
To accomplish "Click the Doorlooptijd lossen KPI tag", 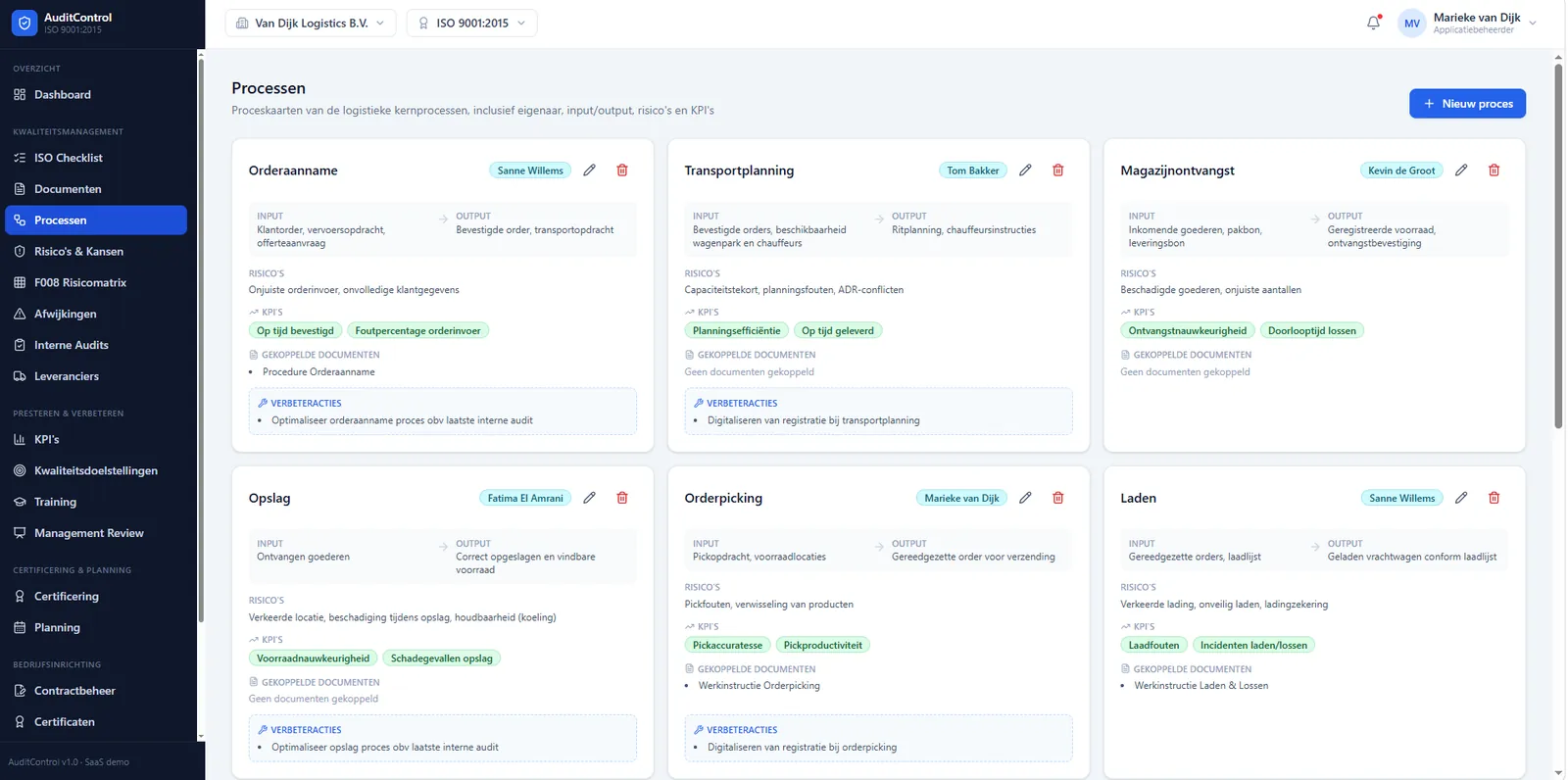I will pos(1312,331).
